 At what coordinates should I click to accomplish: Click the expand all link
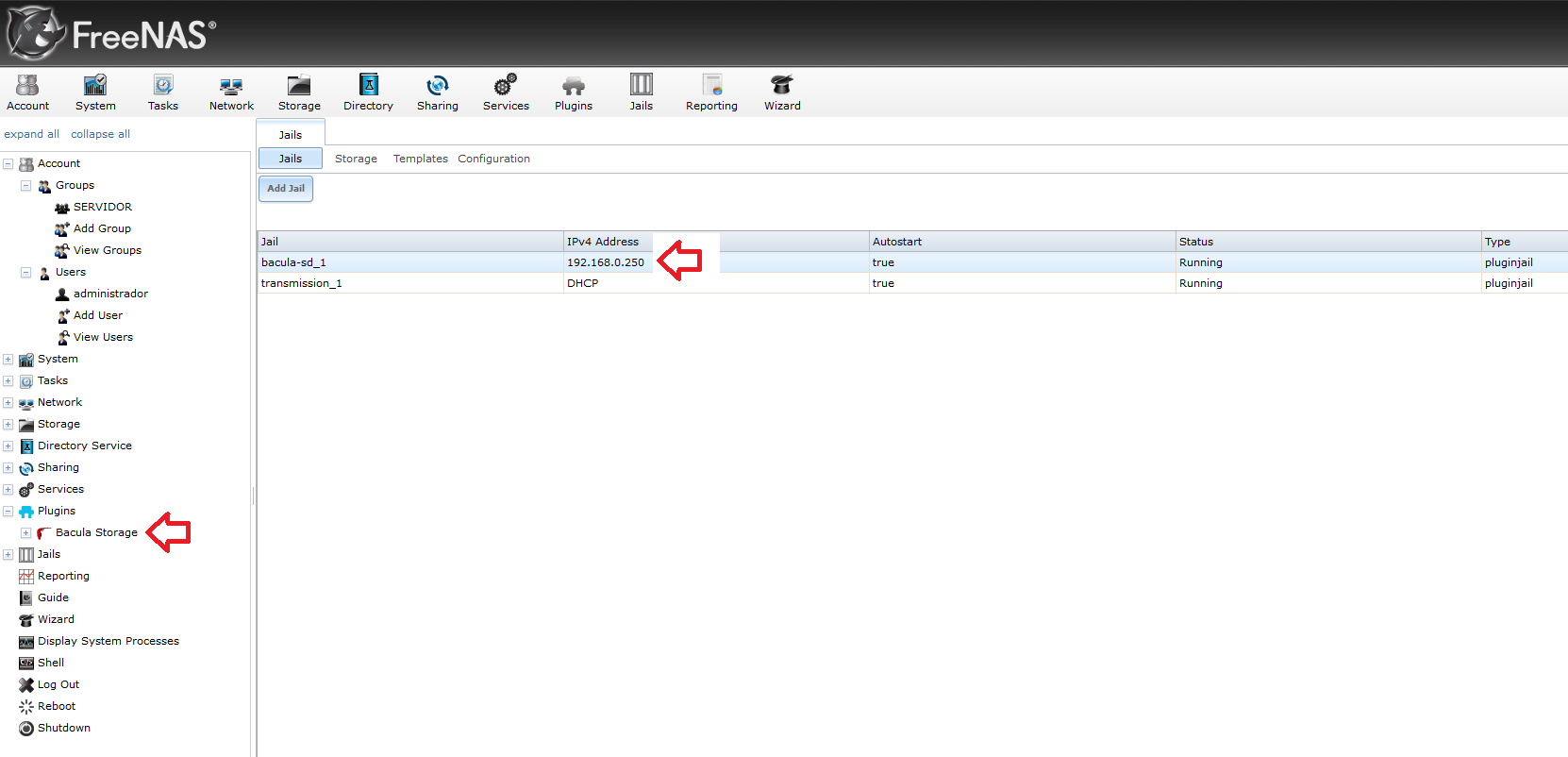click(32, 134)
